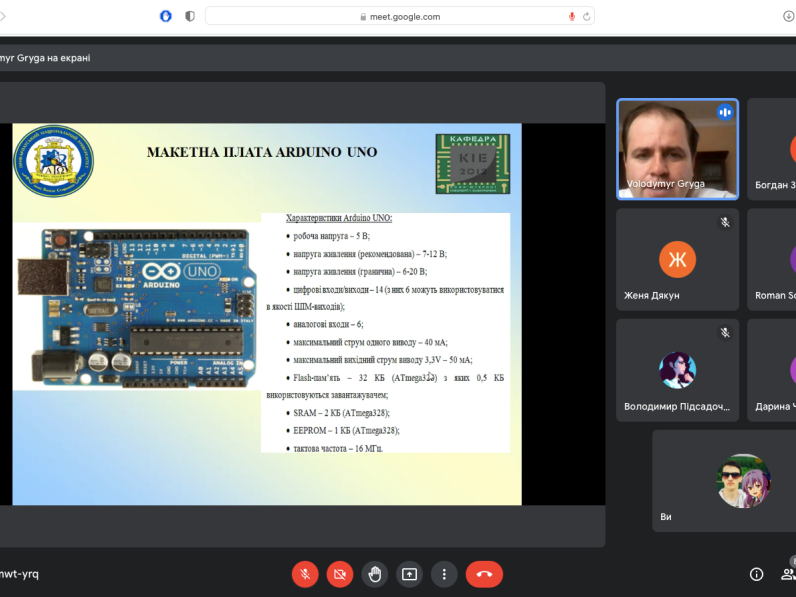Click the shared Arduino UNO presentation slide
This screenshot has height=597, width=796.
[x=266, y=313]
